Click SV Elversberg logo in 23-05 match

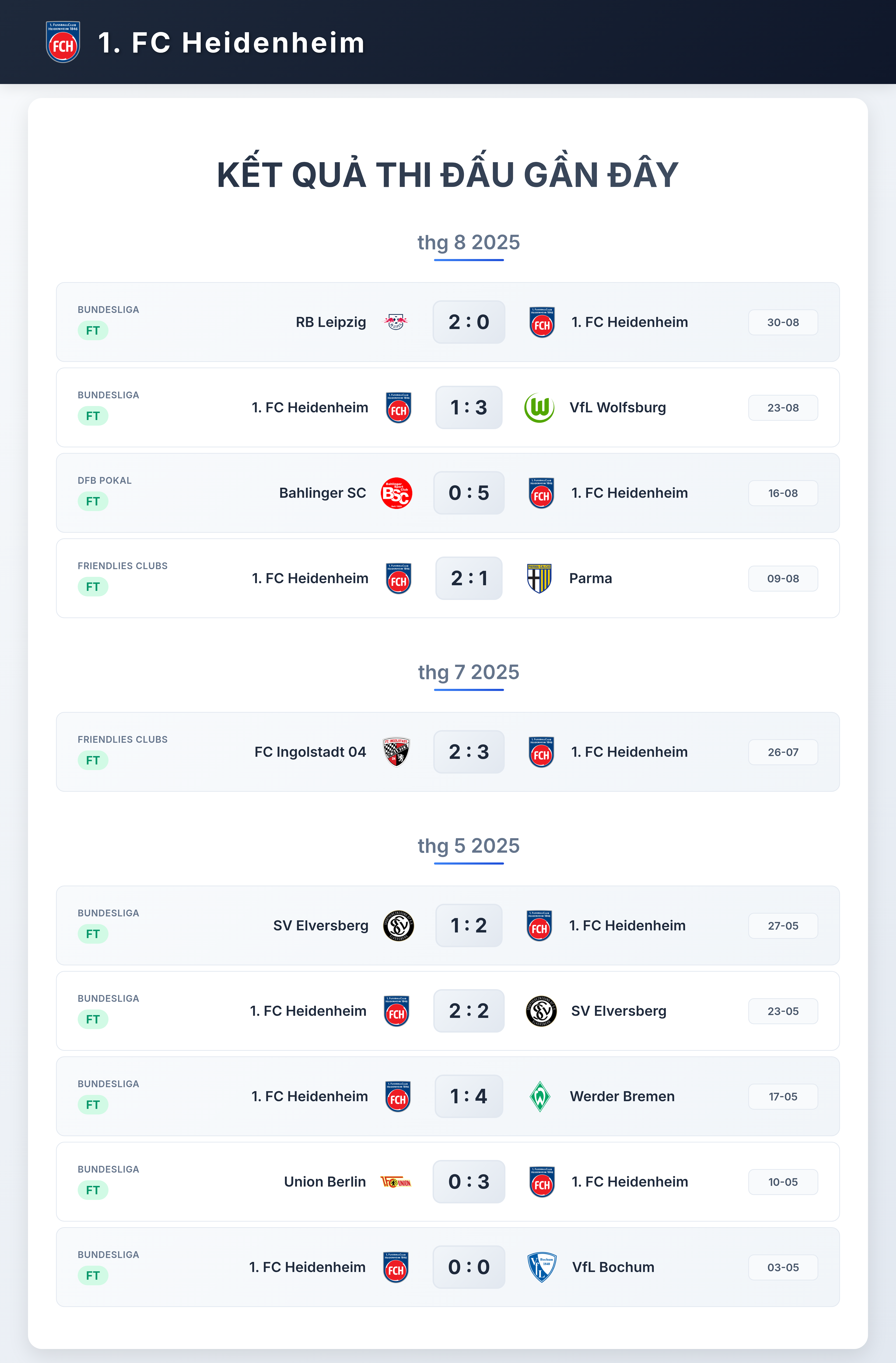coord(541,1011)
